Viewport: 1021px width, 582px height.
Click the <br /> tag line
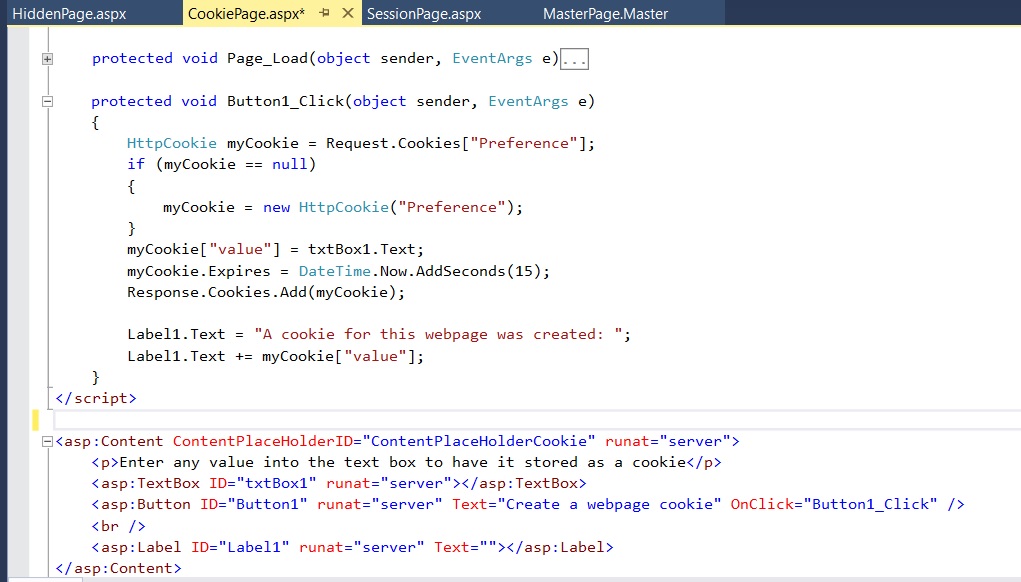(119, 525)
